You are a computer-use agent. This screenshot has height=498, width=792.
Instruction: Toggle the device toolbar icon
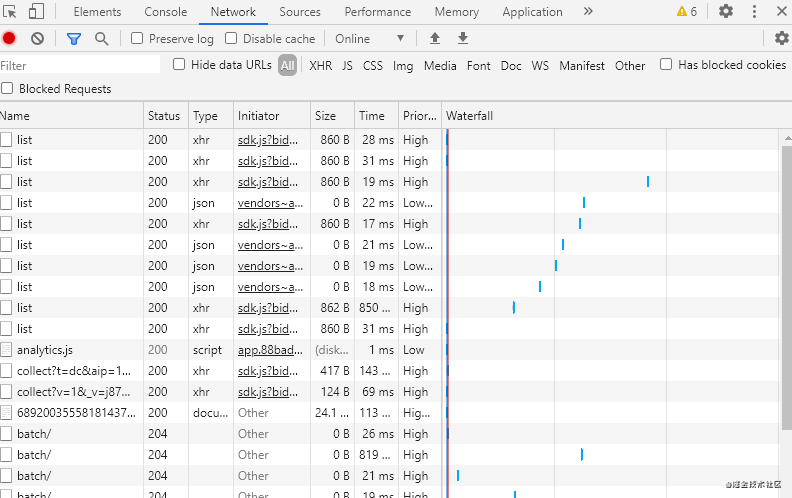tap(36, 11)
